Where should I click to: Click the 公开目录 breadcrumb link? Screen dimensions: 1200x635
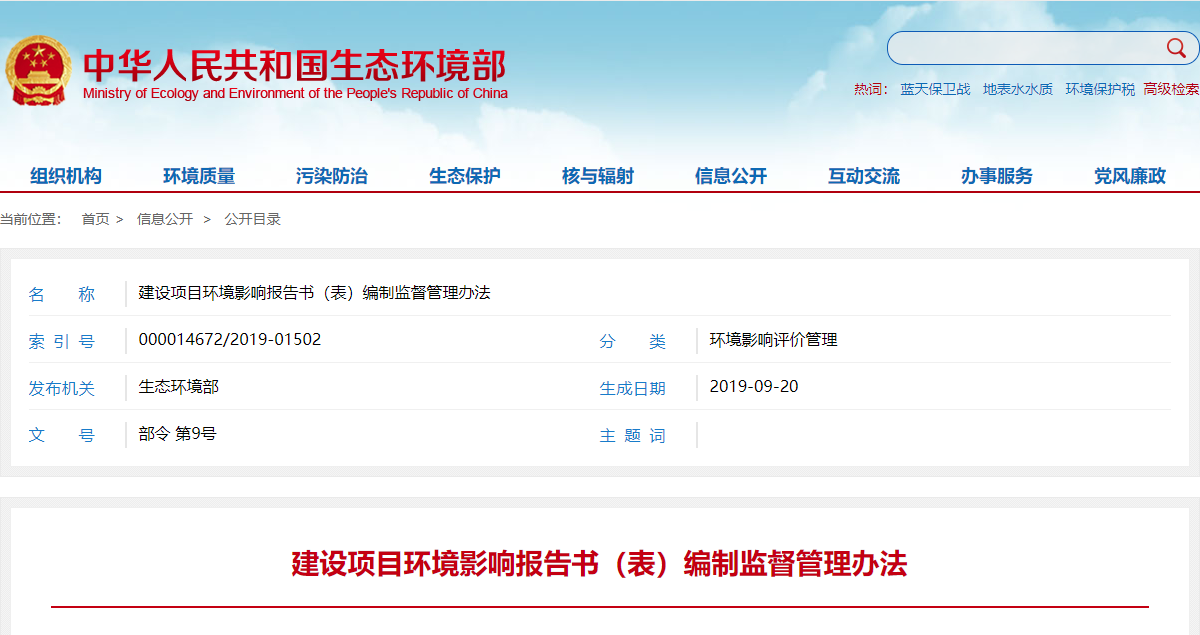pyautogui.click(x=252, y=219)
